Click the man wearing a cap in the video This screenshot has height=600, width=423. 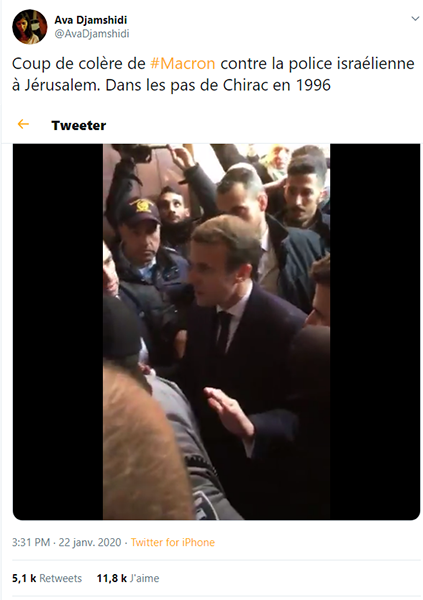pos(142,237)
